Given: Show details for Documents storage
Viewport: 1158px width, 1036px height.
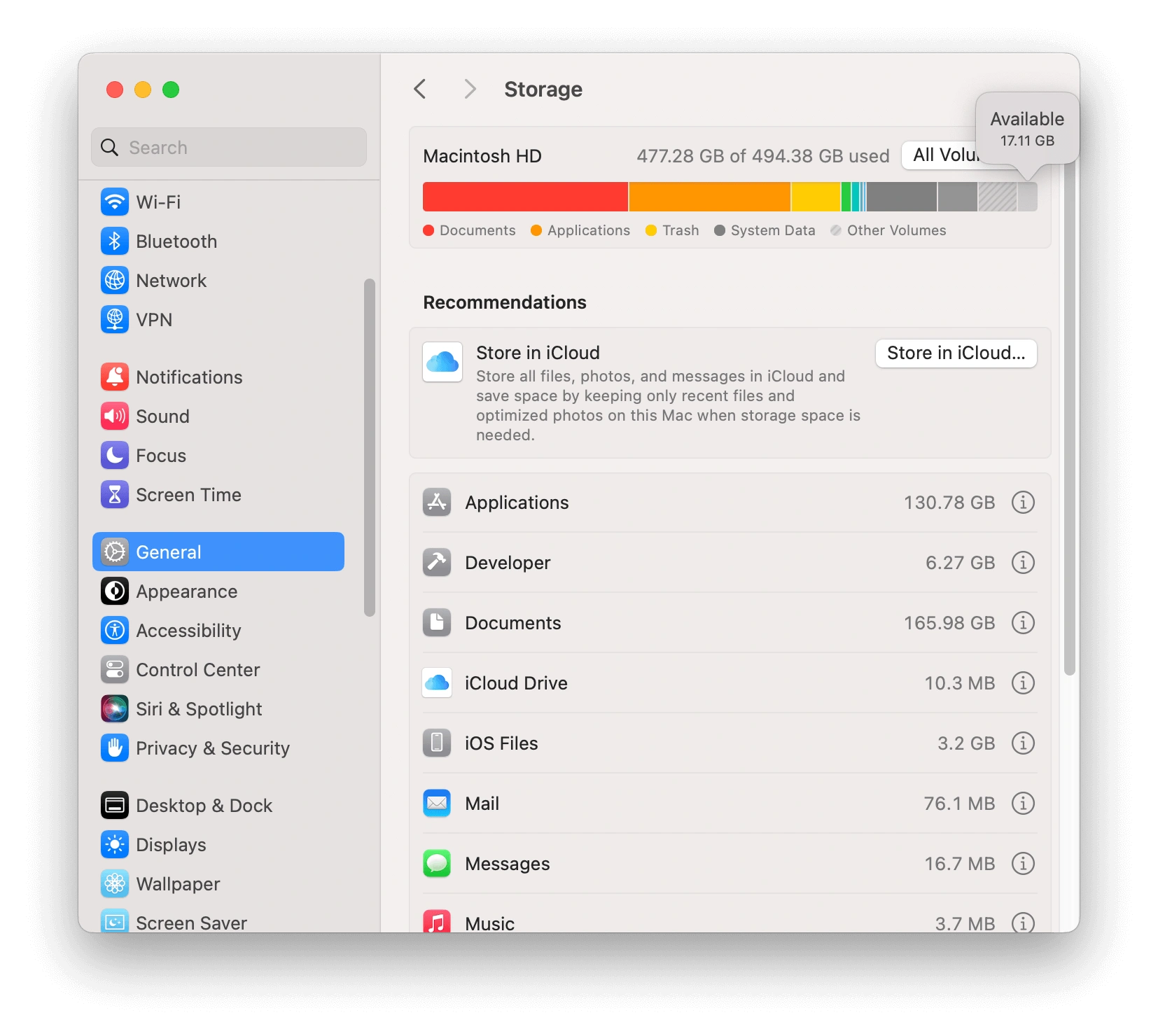Looking at the screenshot, I should 1023,623.
